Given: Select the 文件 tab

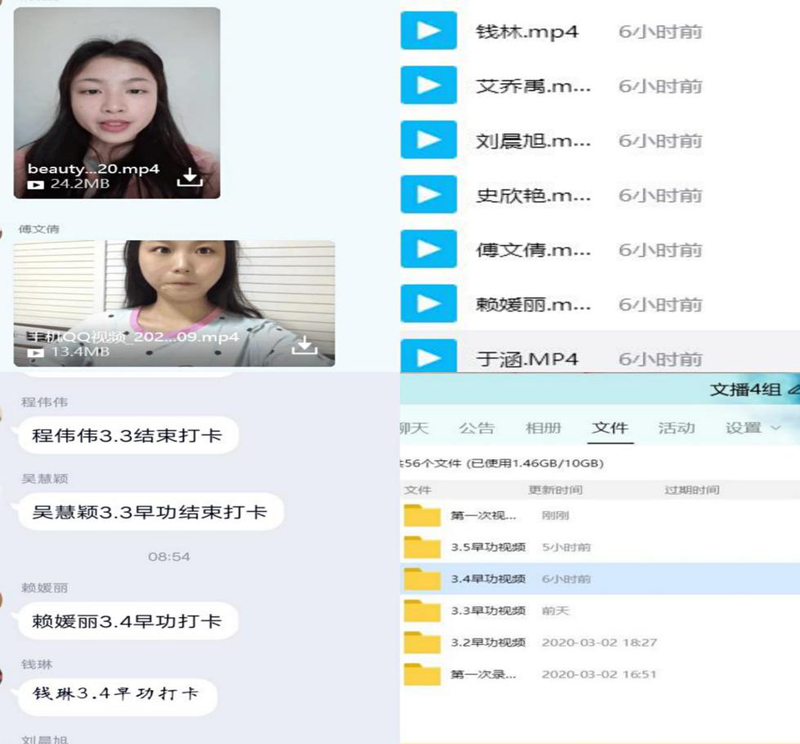Looking at the screenshot, I should pyautogui.click(x=610, y=428).
